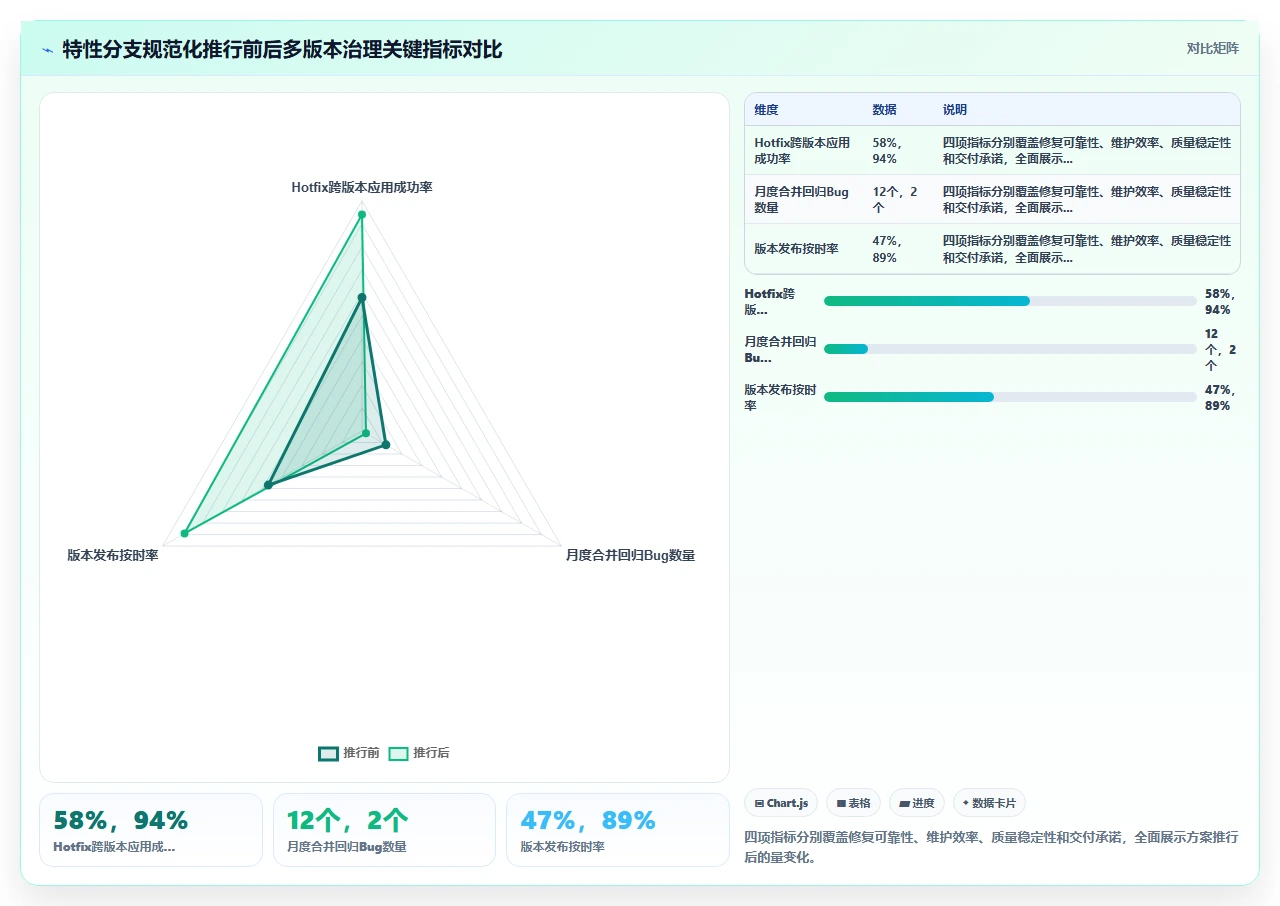The height and width of the screenshot is (906, 1280).
Task: Click radar axis label 月度合并回归Bug数量
Action: pos(630,555)
